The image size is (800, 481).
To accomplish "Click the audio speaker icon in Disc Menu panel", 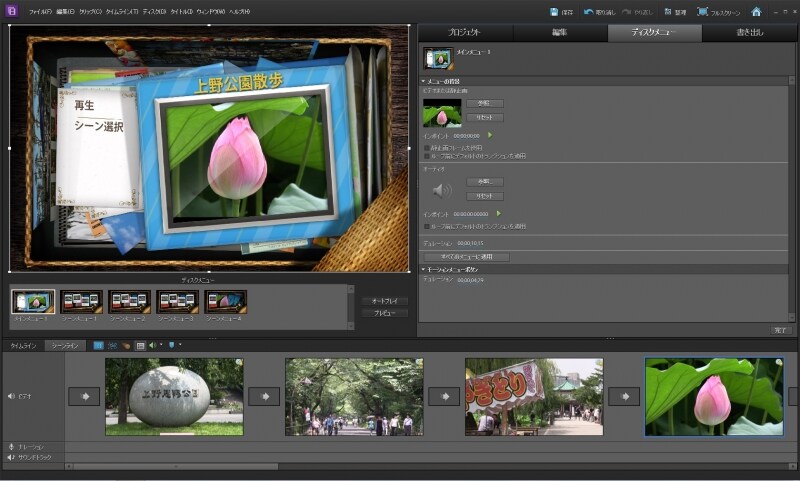I will tap(441, 189).
